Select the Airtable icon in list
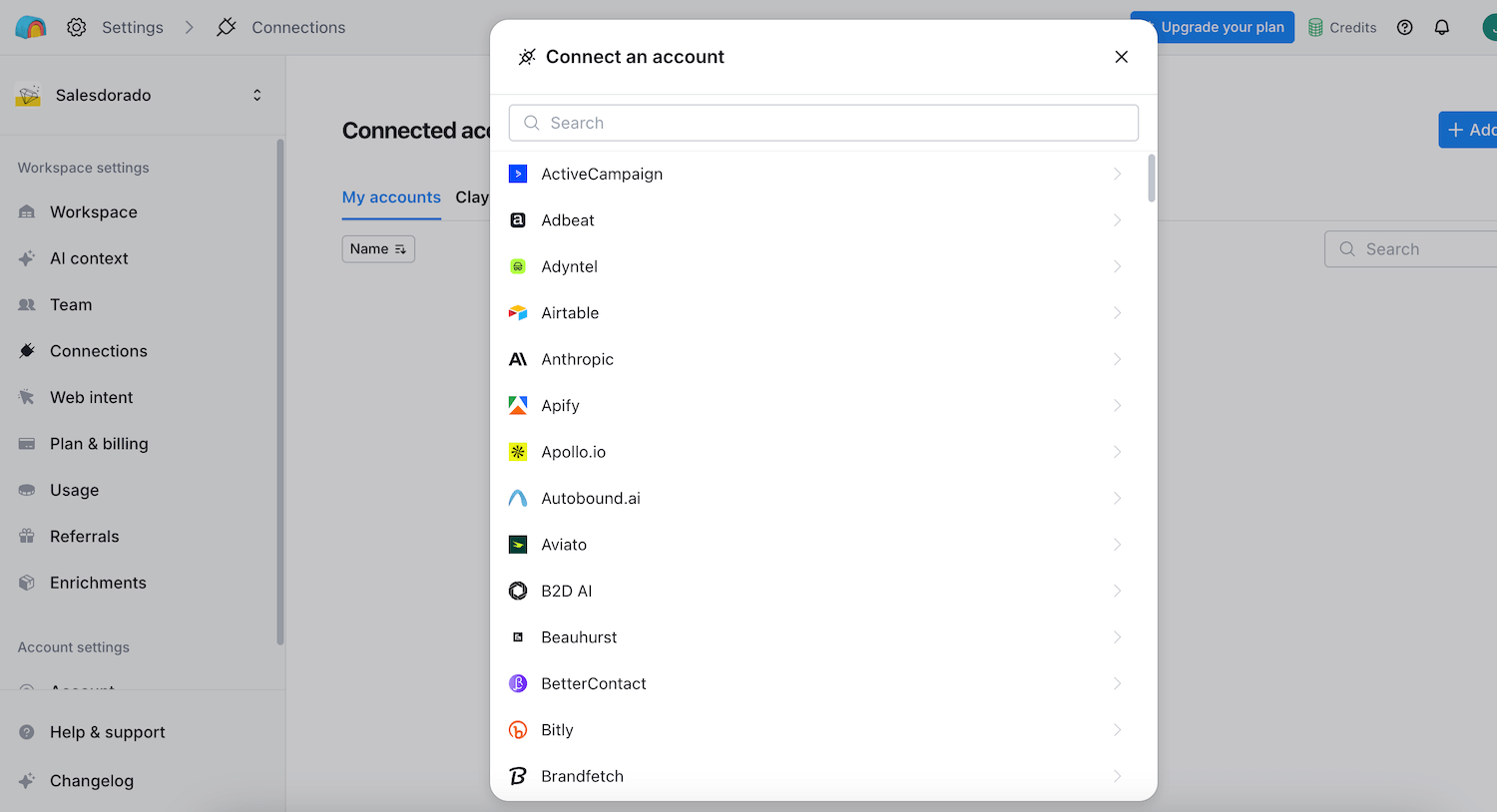Viewport: 1497px width, 812px height. click(x=518, y=313)
